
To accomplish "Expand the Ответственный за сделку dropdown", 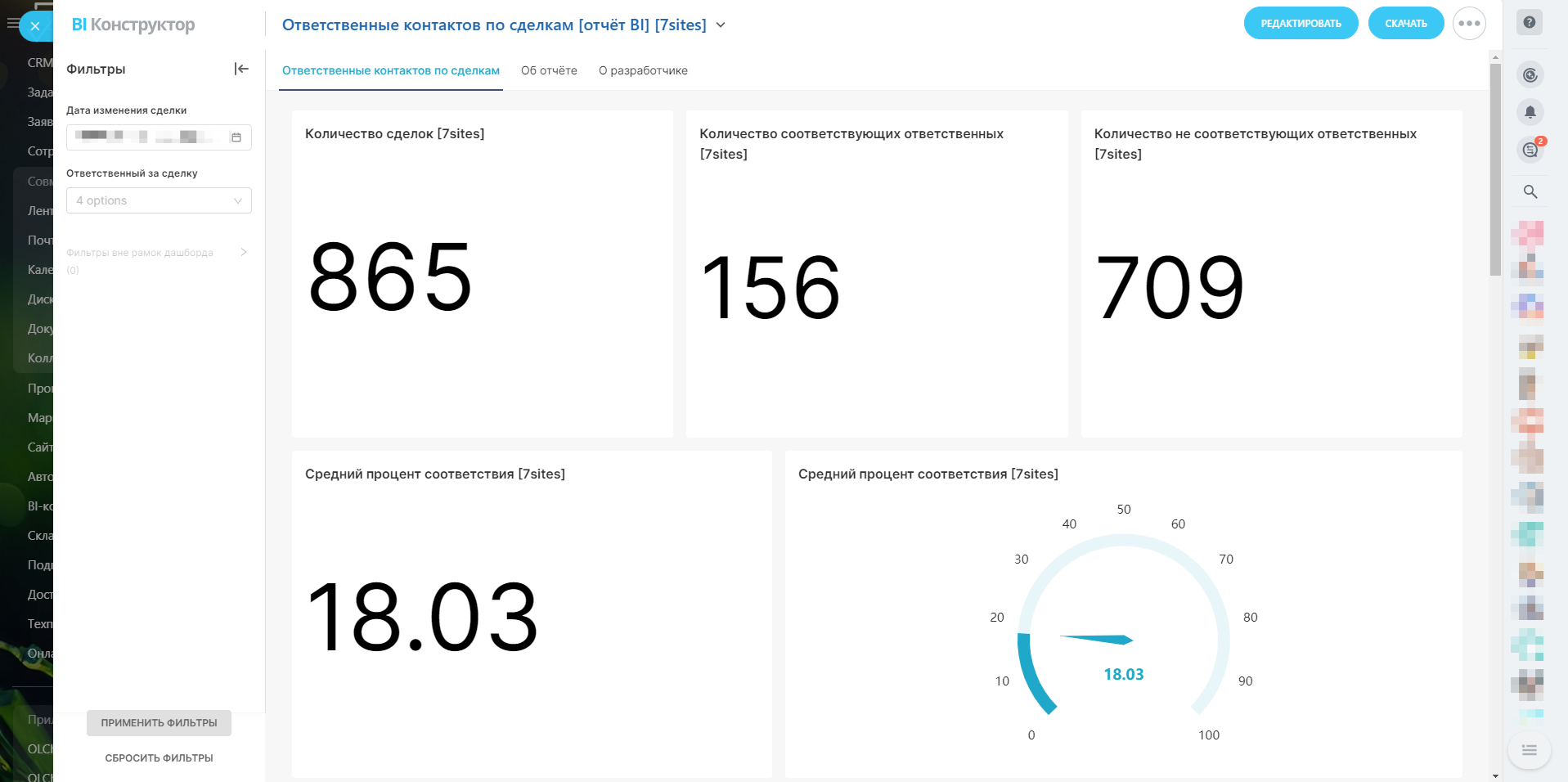I will 159,200.
